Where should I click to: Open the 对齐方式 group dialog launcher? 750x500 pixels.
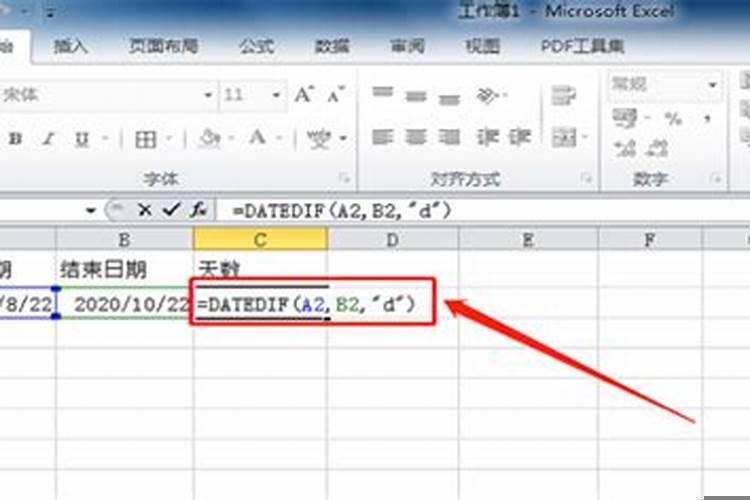(x=586, y=178)
